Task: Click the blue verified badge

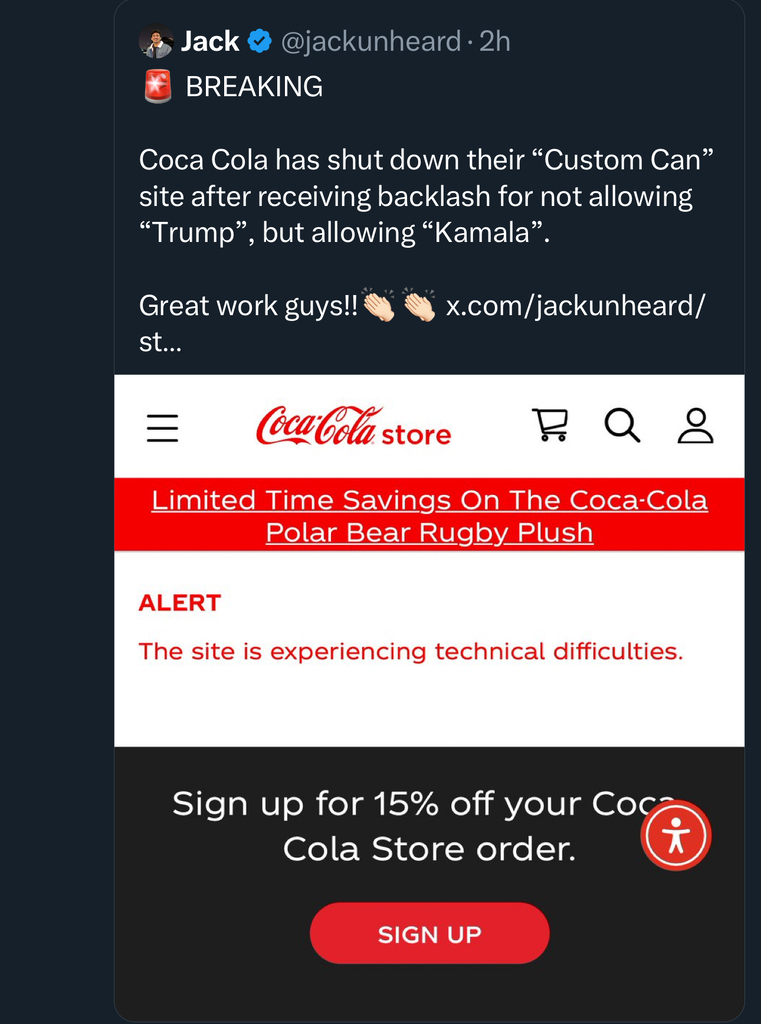Action: (x=259, y=42)
